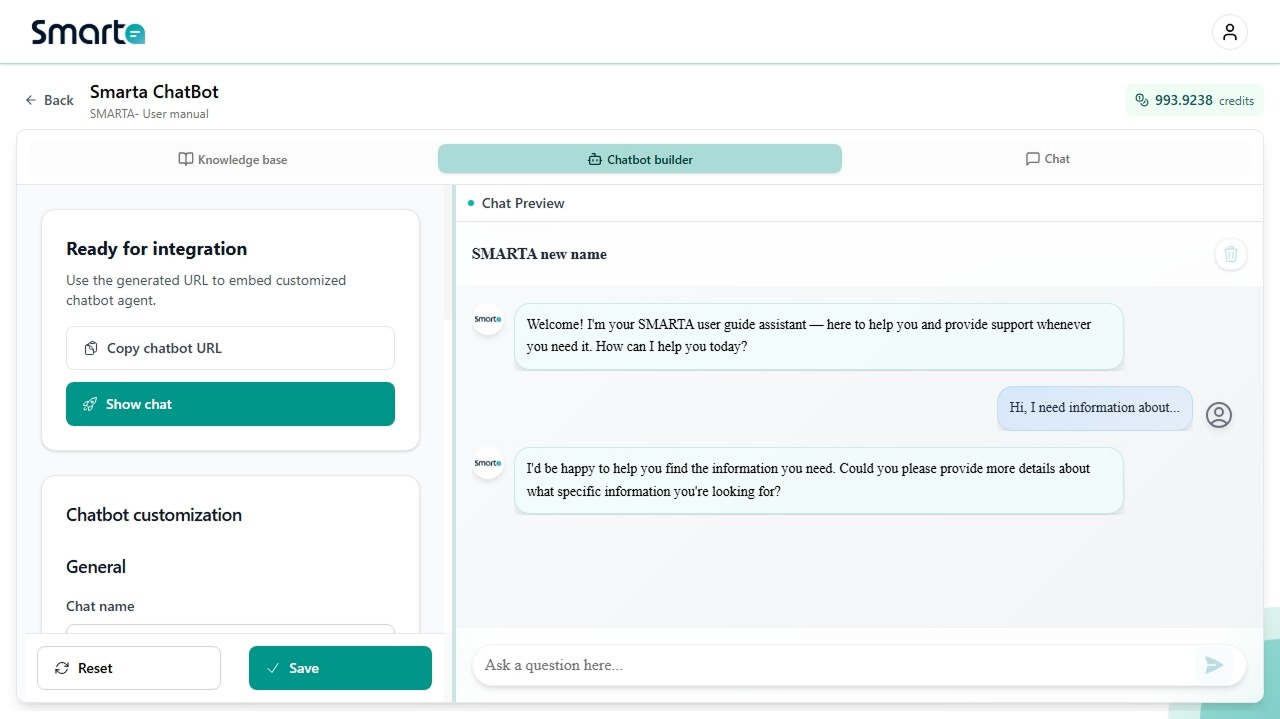Select the Chatbot builder tab
1280x719 pixels.
click(x=640, y=159)
